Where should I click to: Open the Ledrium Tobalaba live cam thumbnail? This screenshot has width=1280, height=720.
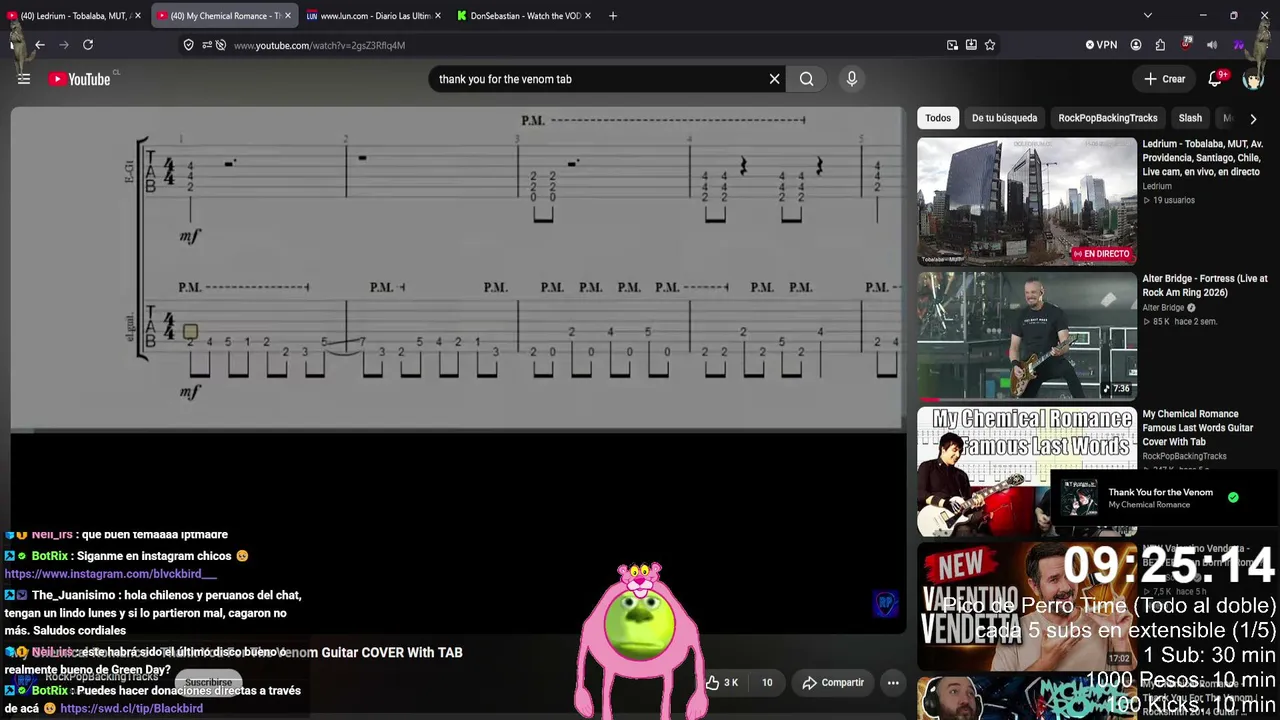tap(1027, 201)
